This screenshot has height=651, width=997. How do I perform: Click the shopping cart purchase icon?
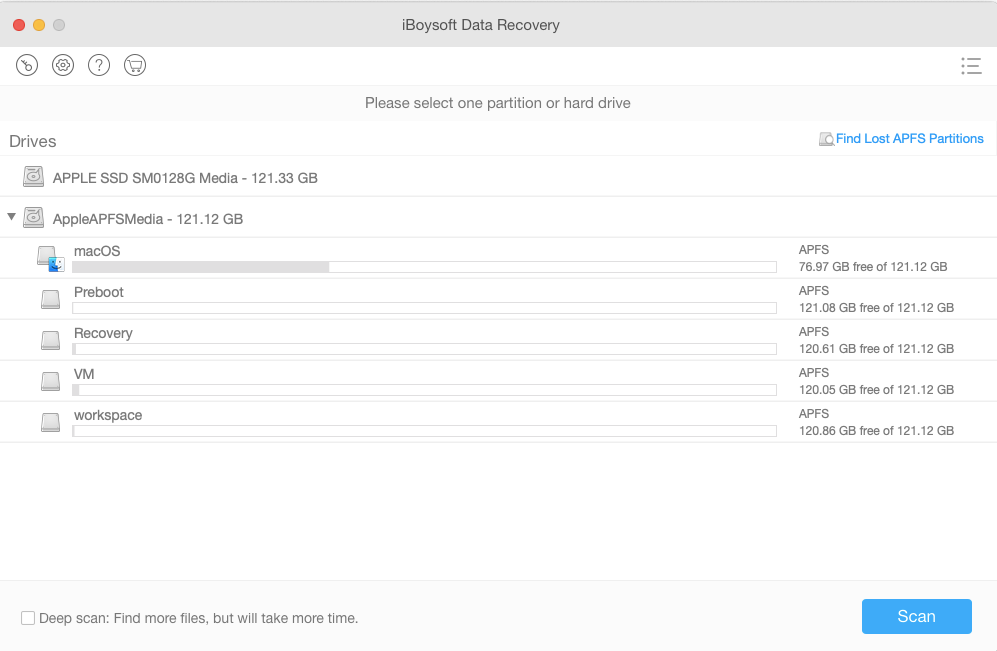(135, 65)
